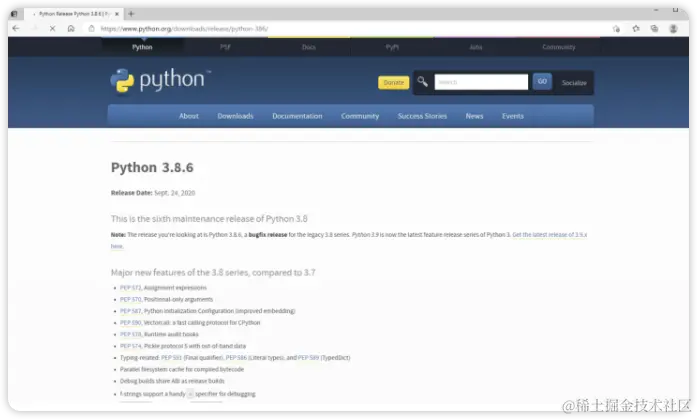Open the PSF top meta tab
The width and height of the screenshot is (697, 419).
225,47
